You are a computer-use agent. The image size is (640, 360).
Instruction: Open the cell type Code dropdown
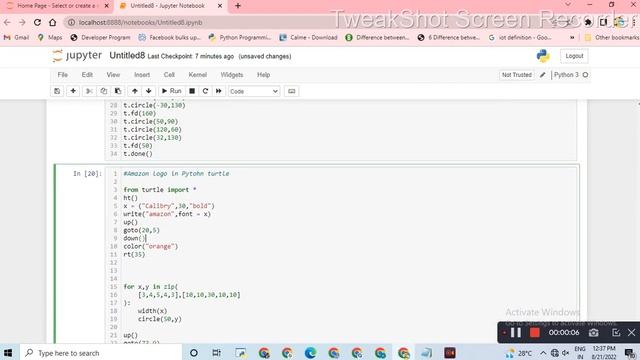point(254,91)
